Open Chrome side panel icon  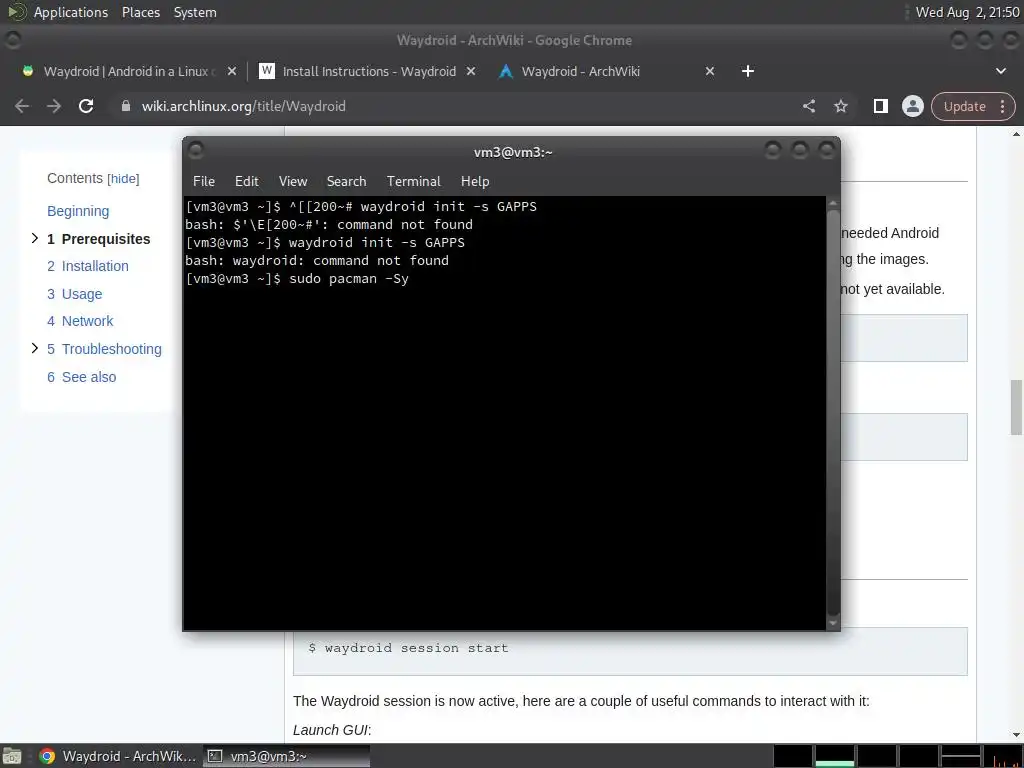(880, 106)
